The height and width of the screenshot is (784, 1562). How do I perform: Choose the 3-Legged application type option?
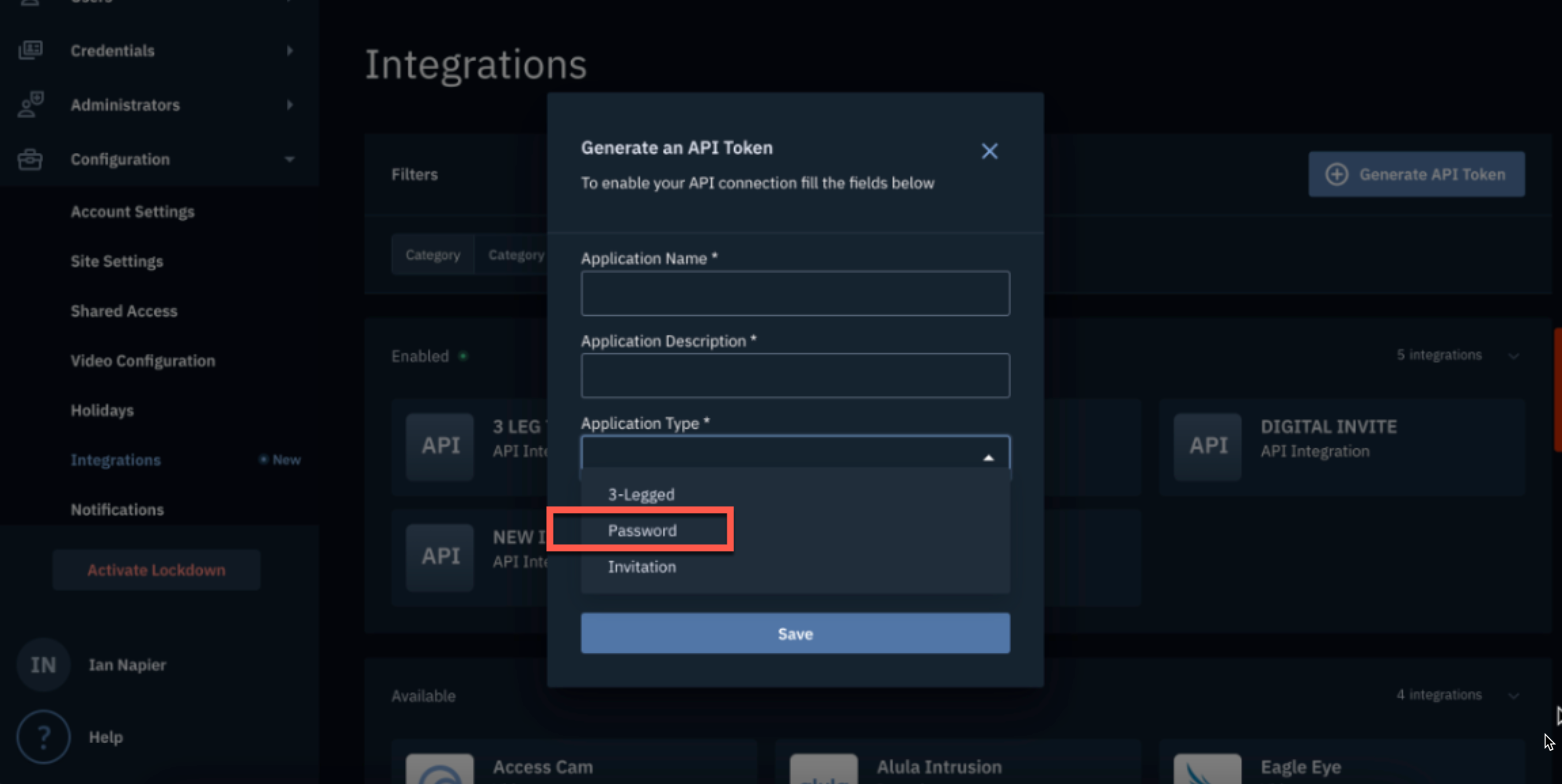(641, 494)
